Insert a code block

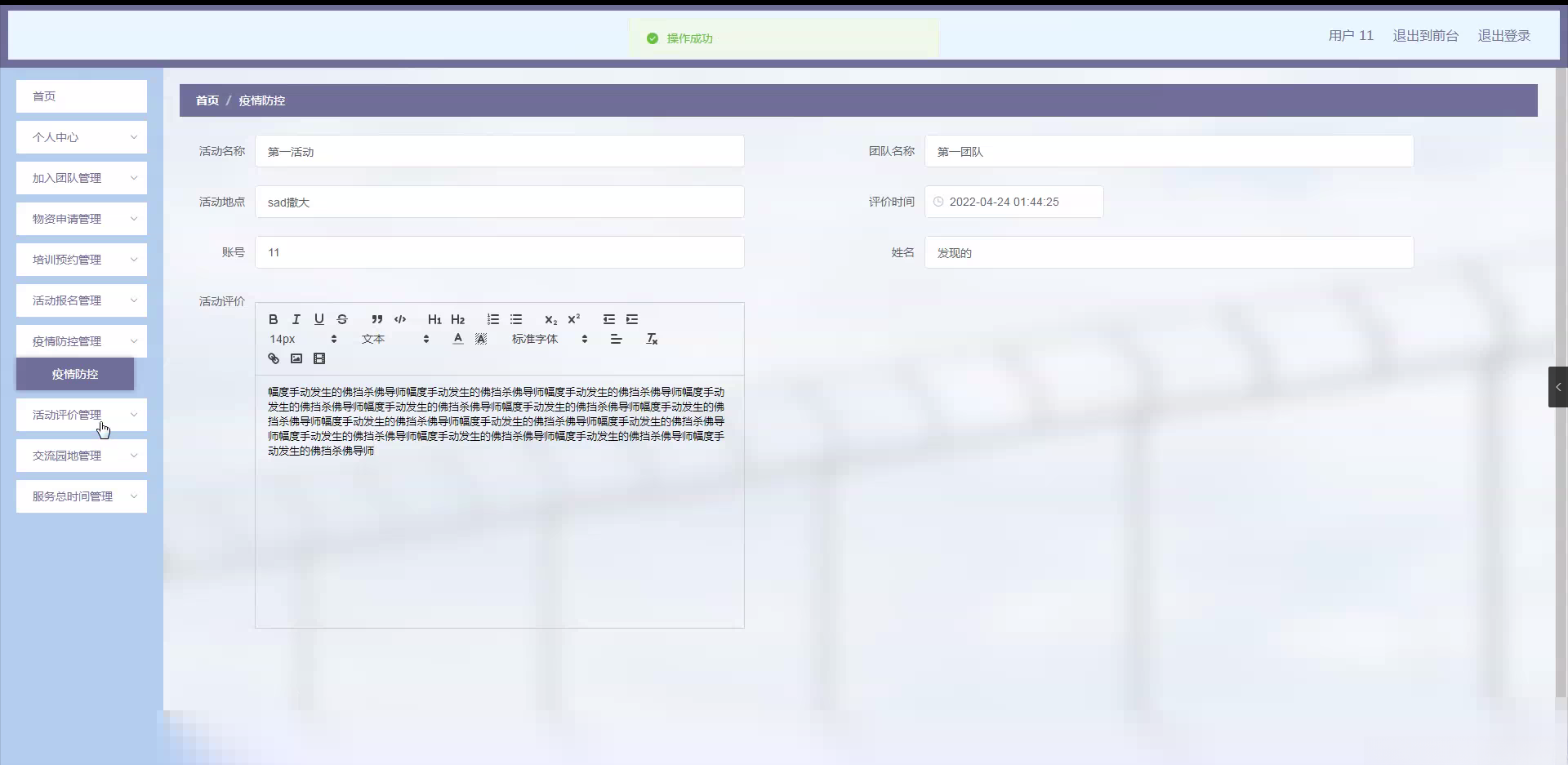click(x=399, y=319)
